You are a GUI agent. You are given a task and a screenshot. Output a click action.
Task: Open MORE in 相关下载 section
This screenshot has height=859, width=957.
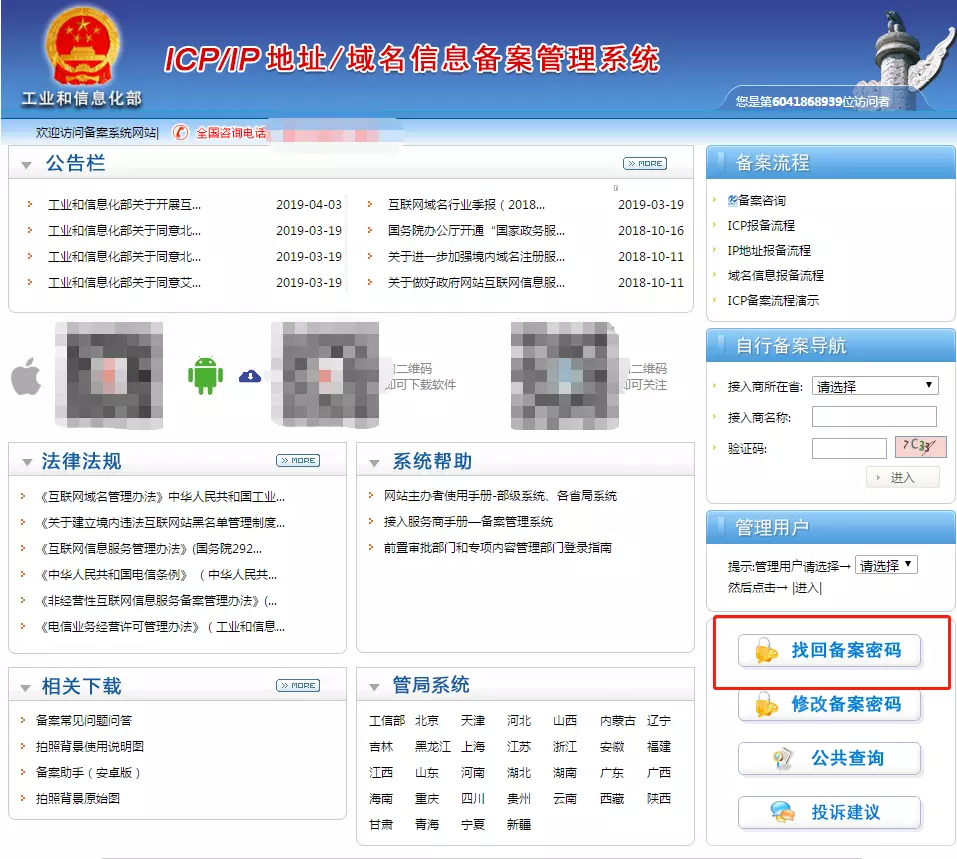(297, 685)
